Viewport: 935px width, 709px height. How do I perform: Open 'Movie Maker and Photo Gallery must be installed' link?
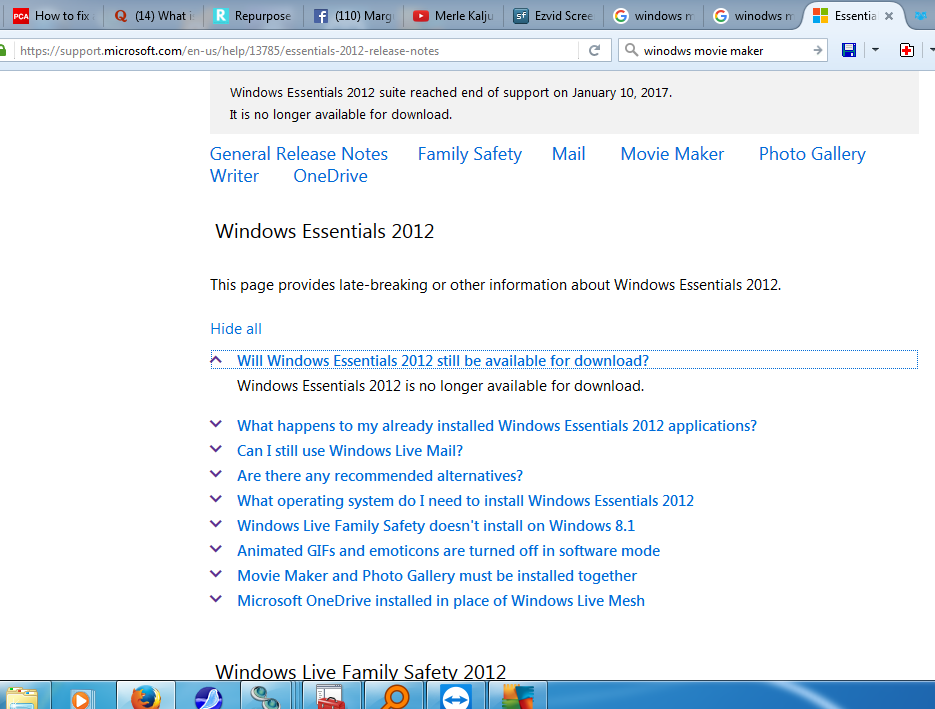(x=437, y=576)
